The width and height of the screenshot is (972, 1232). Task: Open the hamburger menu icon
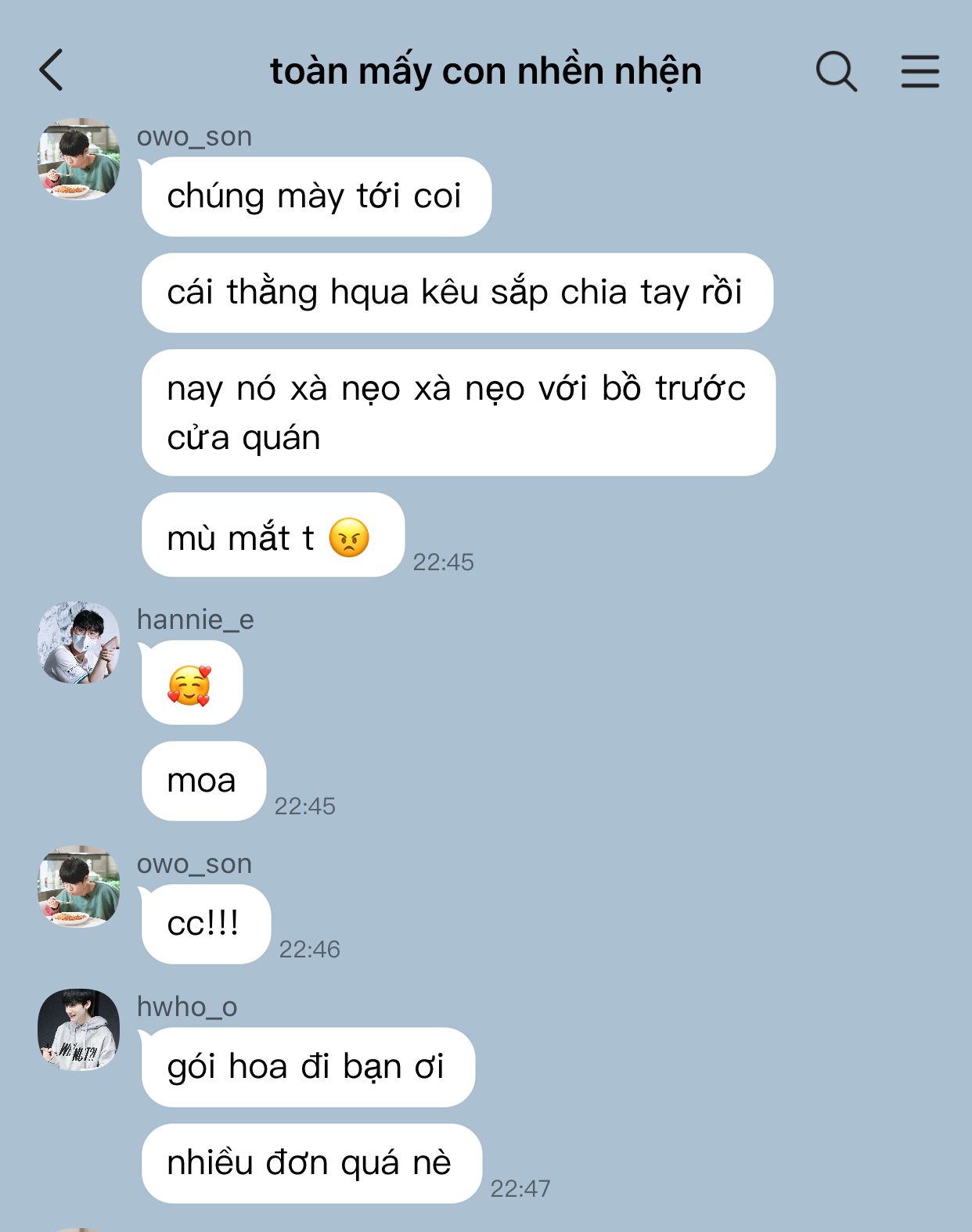click(x=920, y=71)
